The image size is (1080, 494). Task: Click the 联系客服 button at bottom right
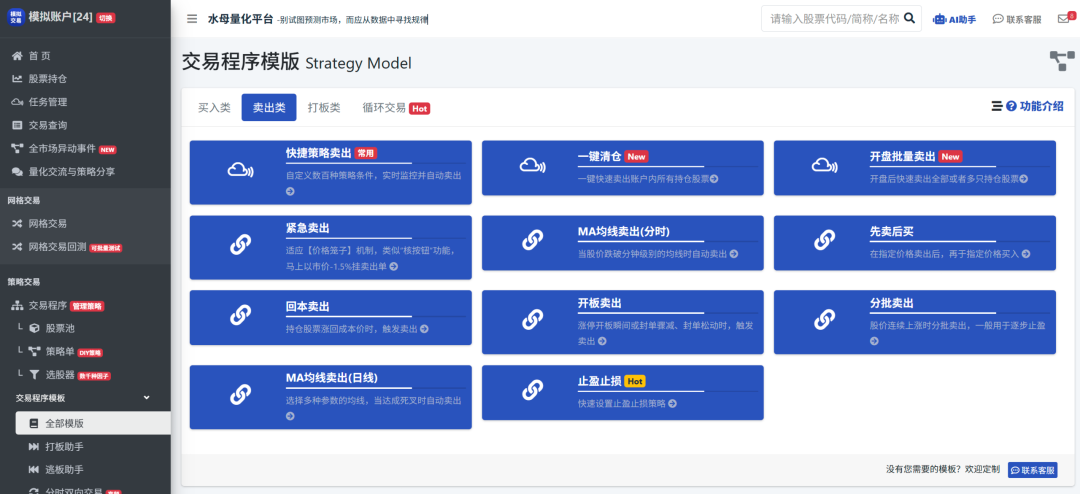tap(1032, 470)
